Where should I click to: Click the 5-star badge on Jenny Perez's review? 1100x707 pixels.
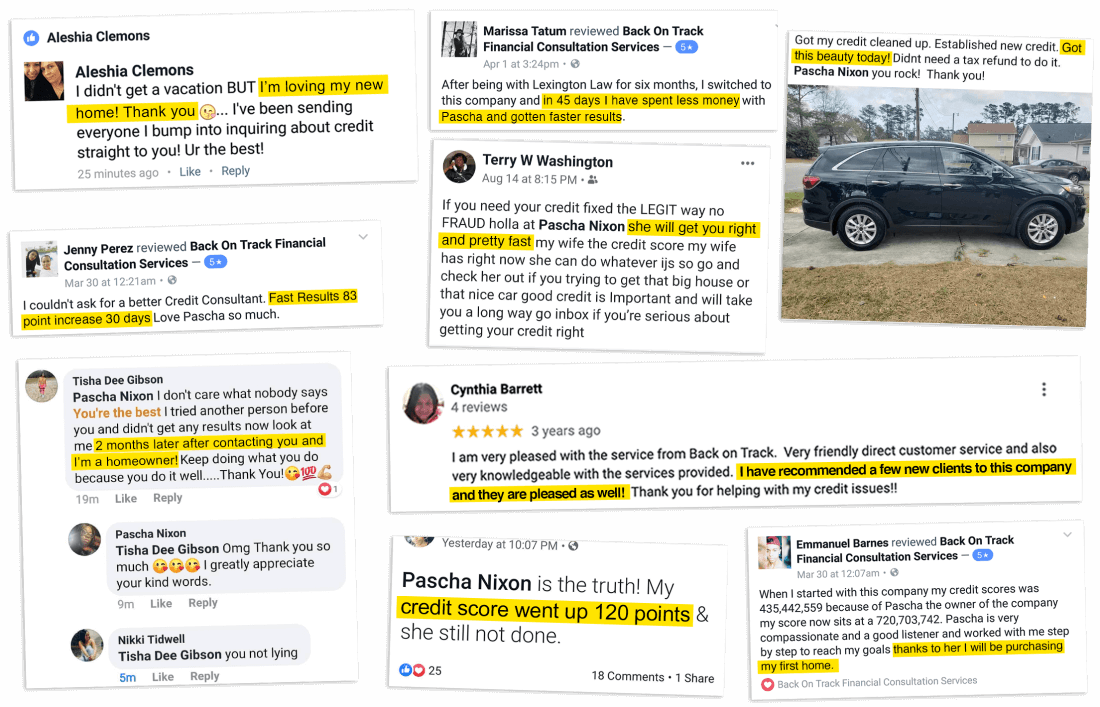coord(215,262)
